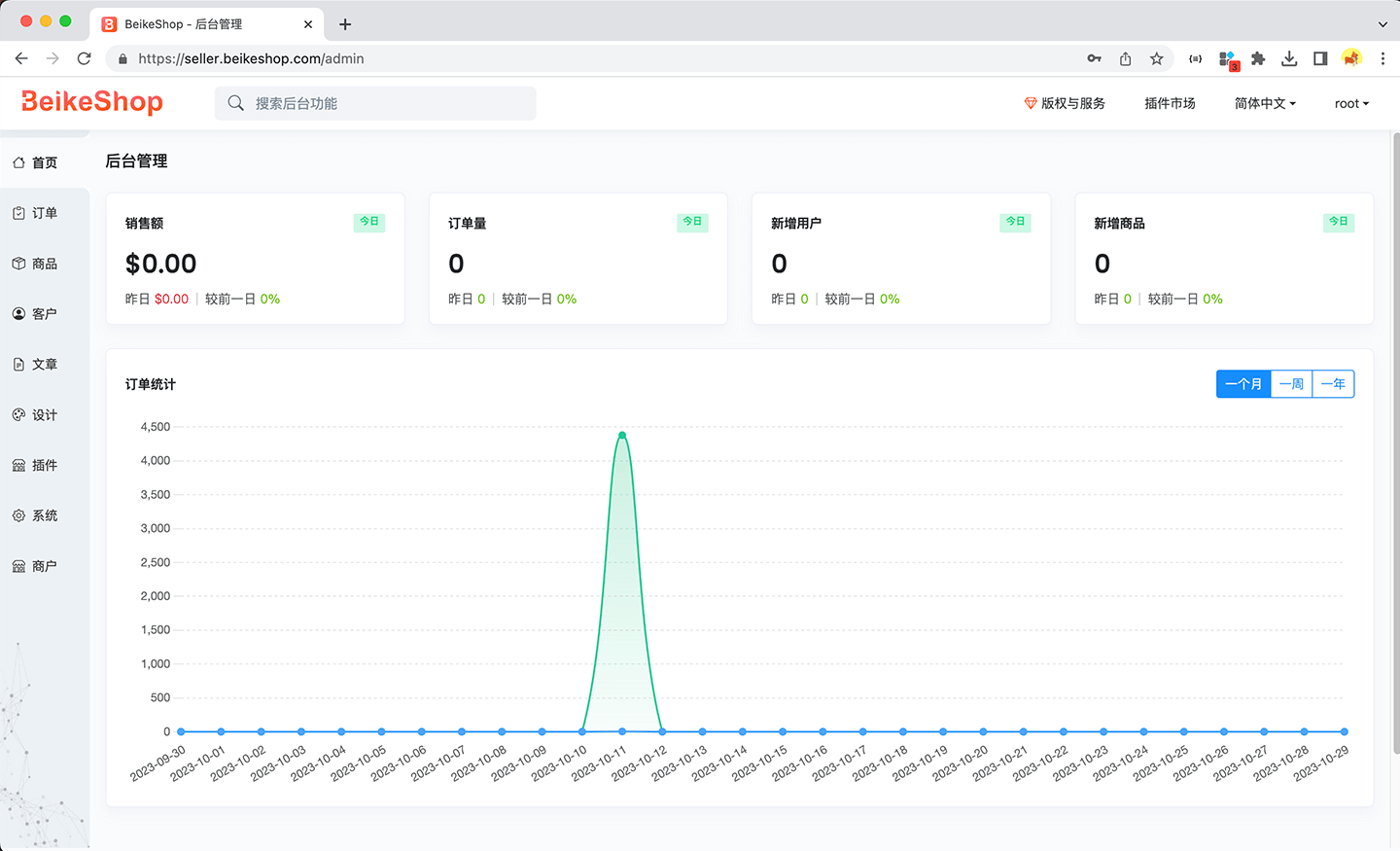Image resolution: width=1400 pixels, height=851 pixels.
Task: Click the 2023-10-20 data point
Action: click(983, 731)
